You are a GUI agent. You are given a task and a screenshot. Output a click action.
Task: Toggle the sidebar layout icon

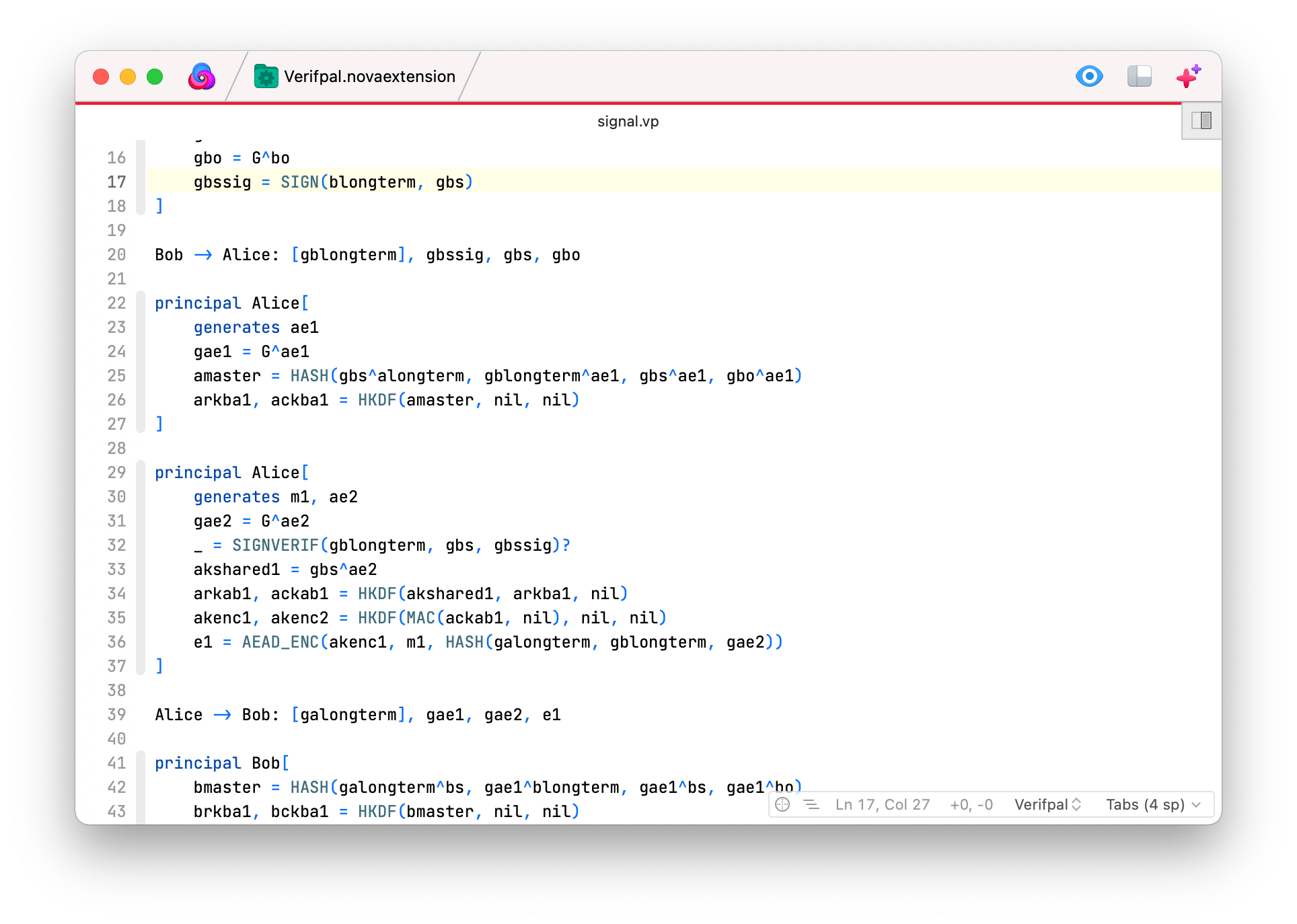[x=1139, y=76]
